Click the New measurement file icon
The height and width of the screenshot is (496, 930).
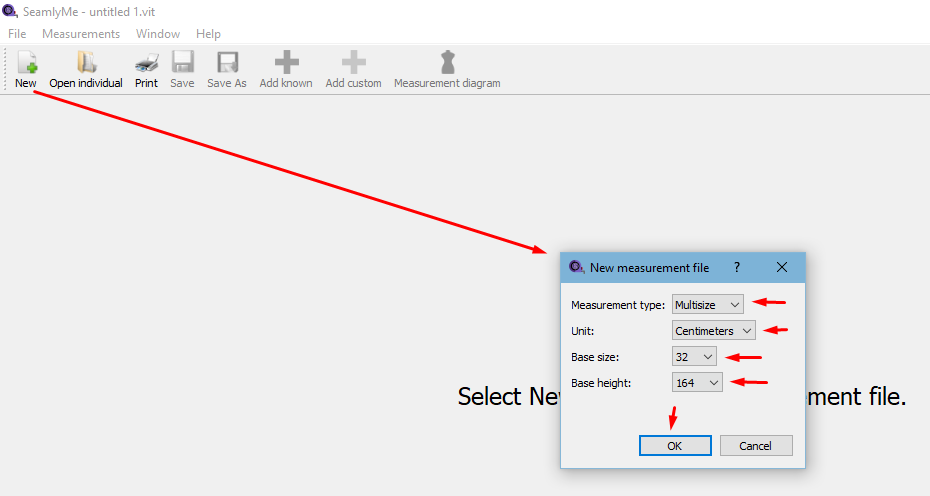pyautogui.click(x=26, y=64)
